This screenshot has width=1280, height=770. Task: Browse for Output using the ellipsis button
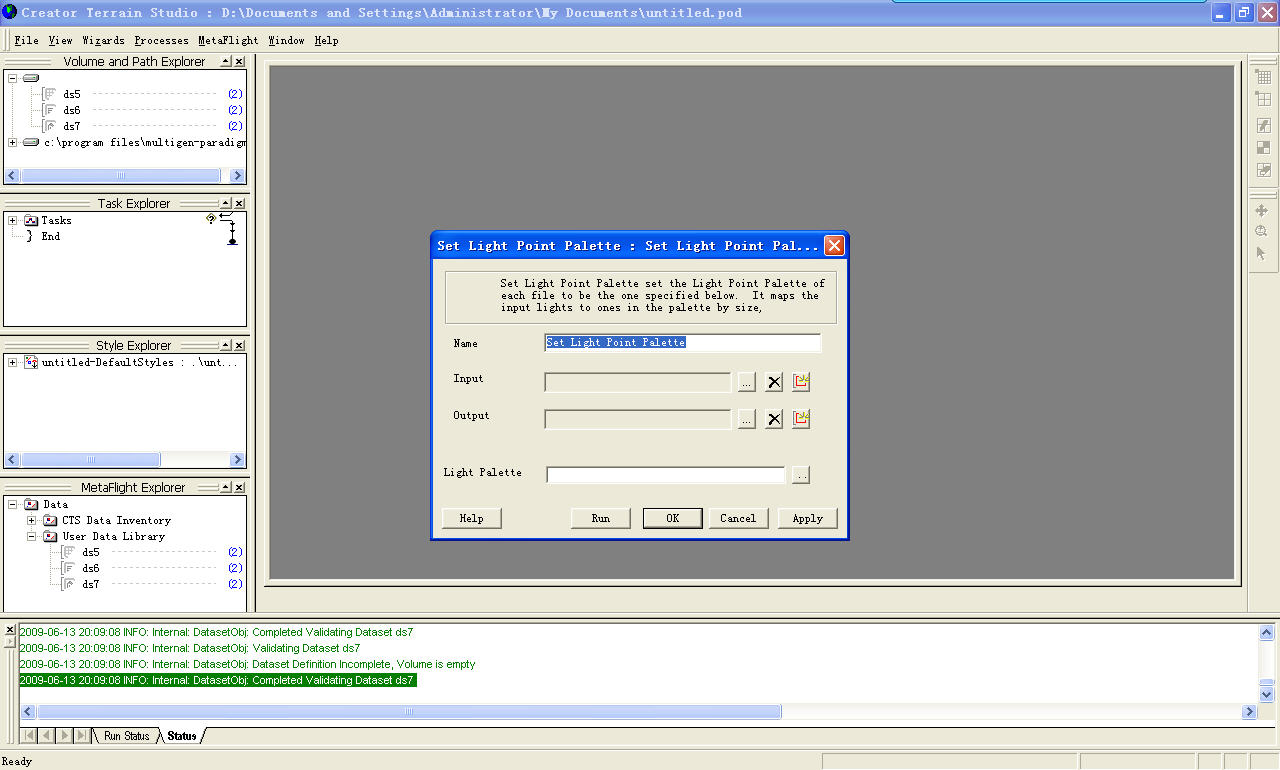coord(746,419)
